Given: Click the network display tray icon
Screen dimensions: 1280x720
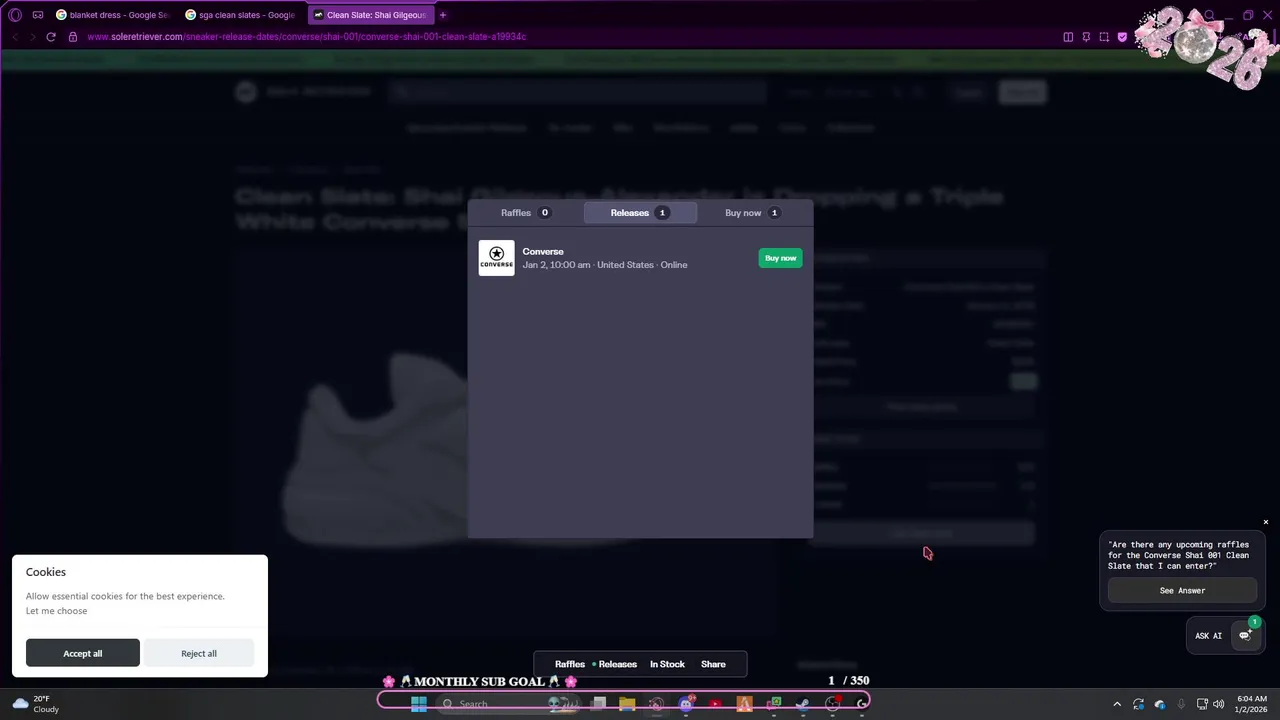Looking at the screenshot, I should tap(1202, 704).
